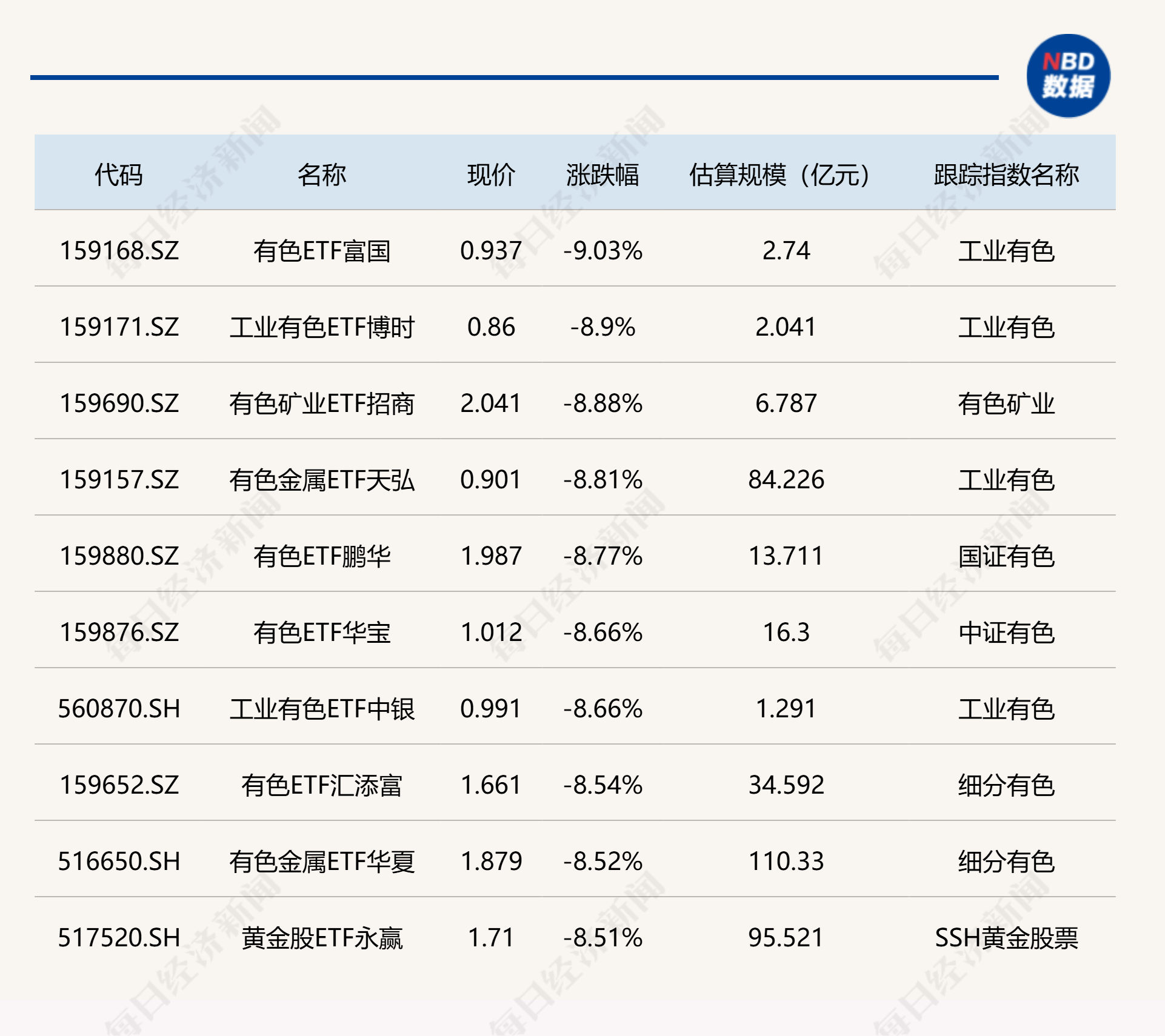Image resolution: width=1165 pixels, height=1036 pixels.
Task: Click the scale value 110.33
Action: click(786, 862)
